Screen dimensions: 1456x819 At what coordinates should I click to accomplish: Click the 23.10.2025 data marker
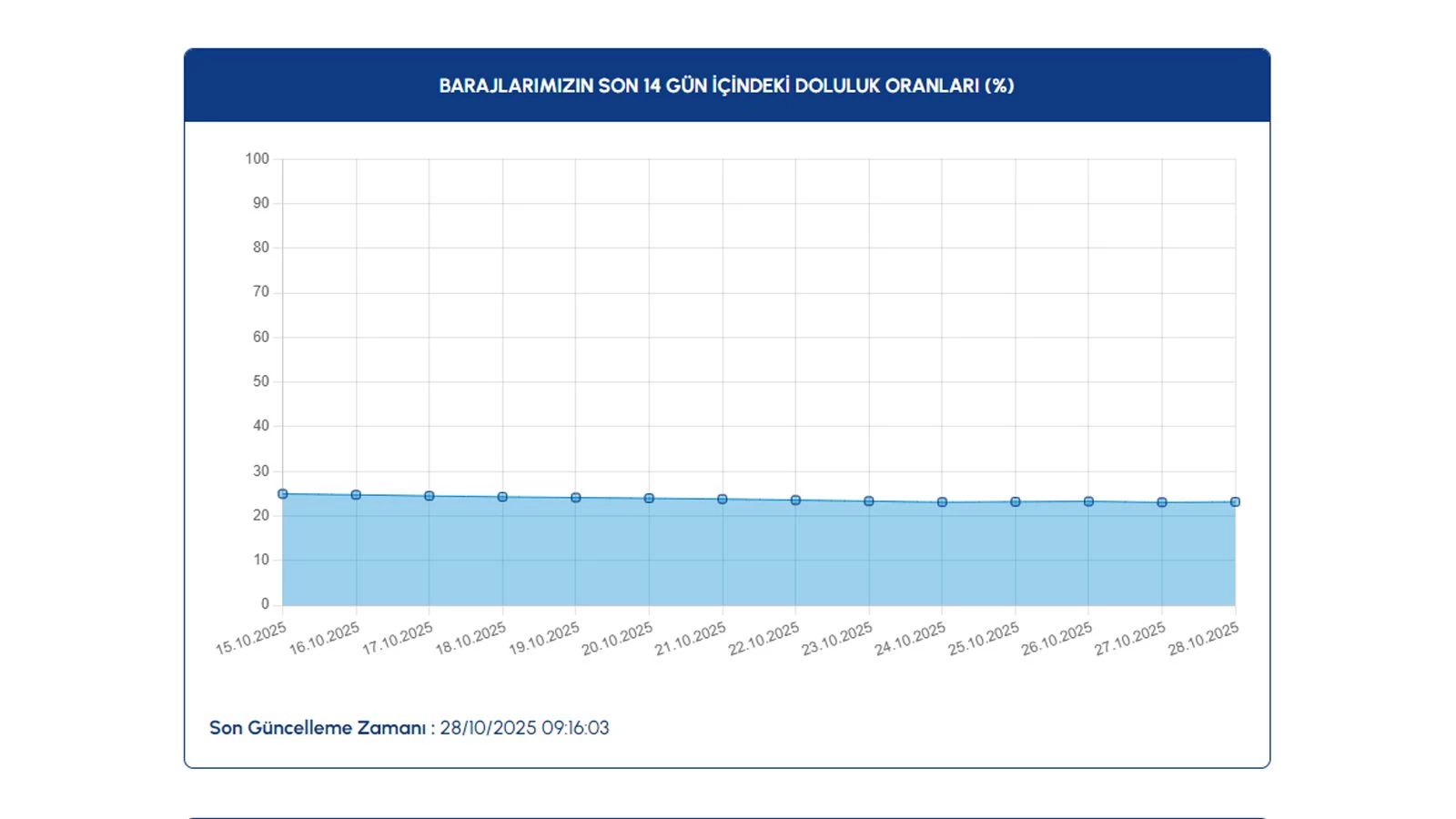click(x=869, y=501)
